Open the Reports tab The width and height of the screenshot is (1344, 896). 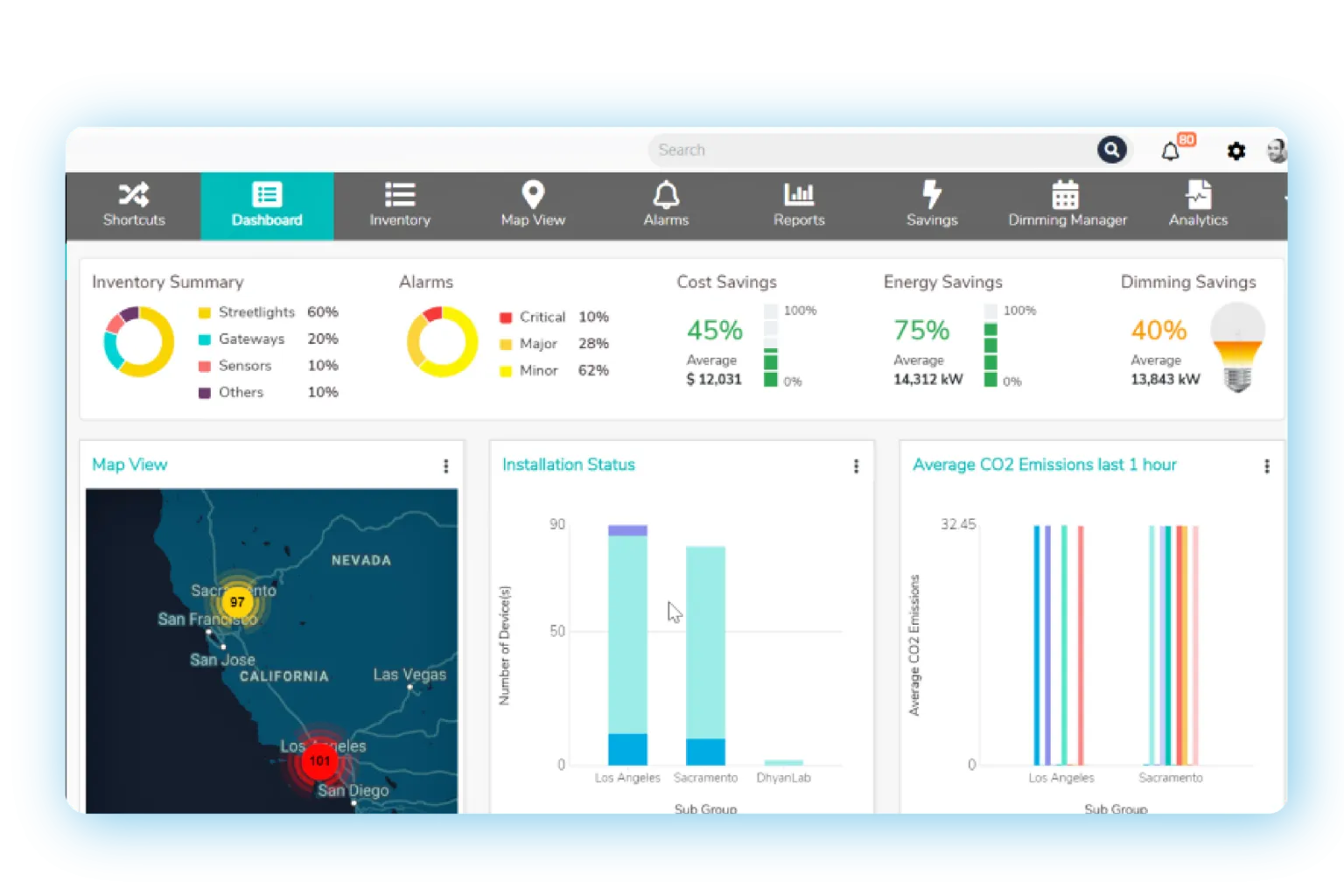coord(799,206)
